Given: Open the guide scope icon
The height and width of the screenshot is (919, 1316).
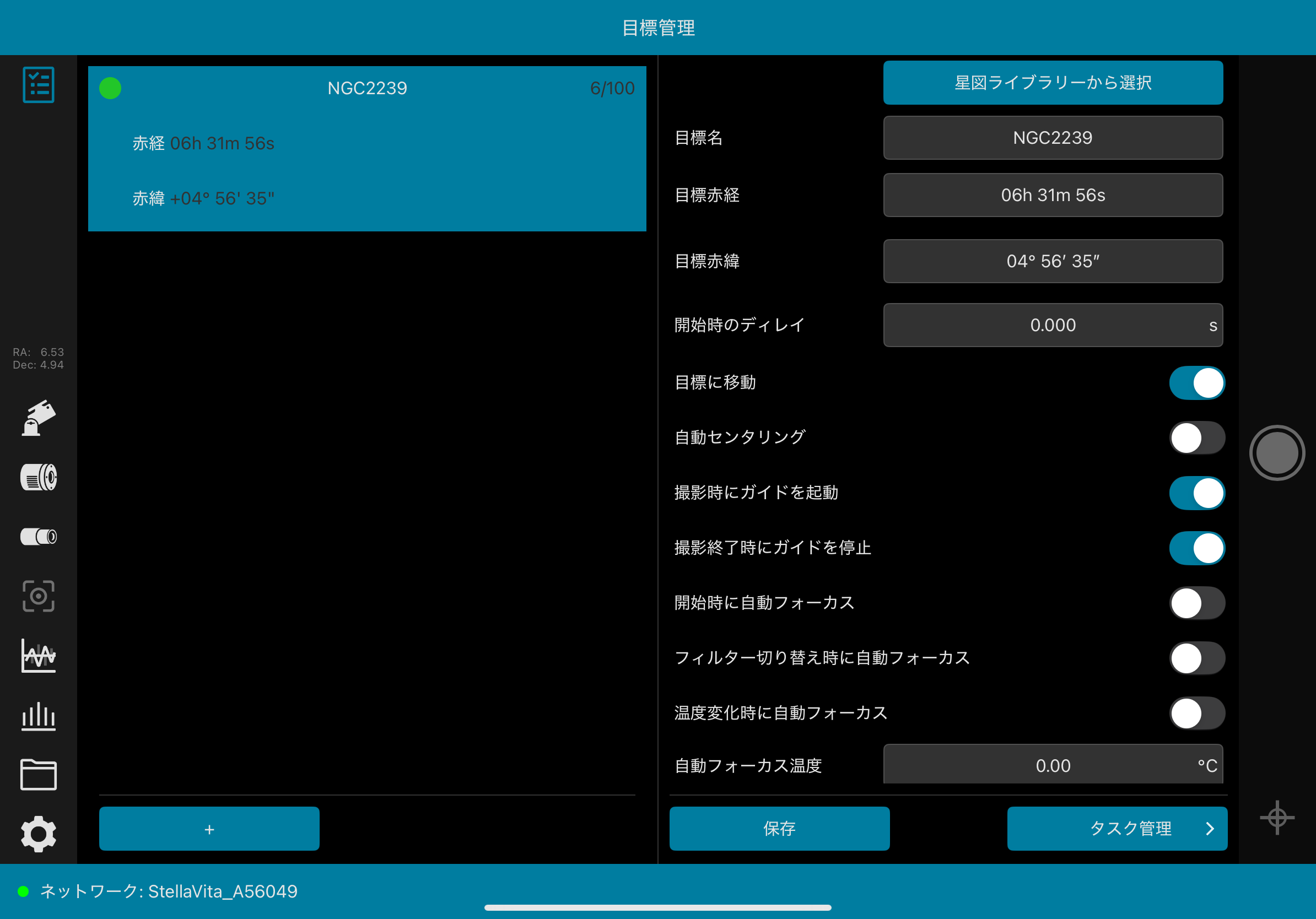Looking at the screenshot, I should coord(39,537).
